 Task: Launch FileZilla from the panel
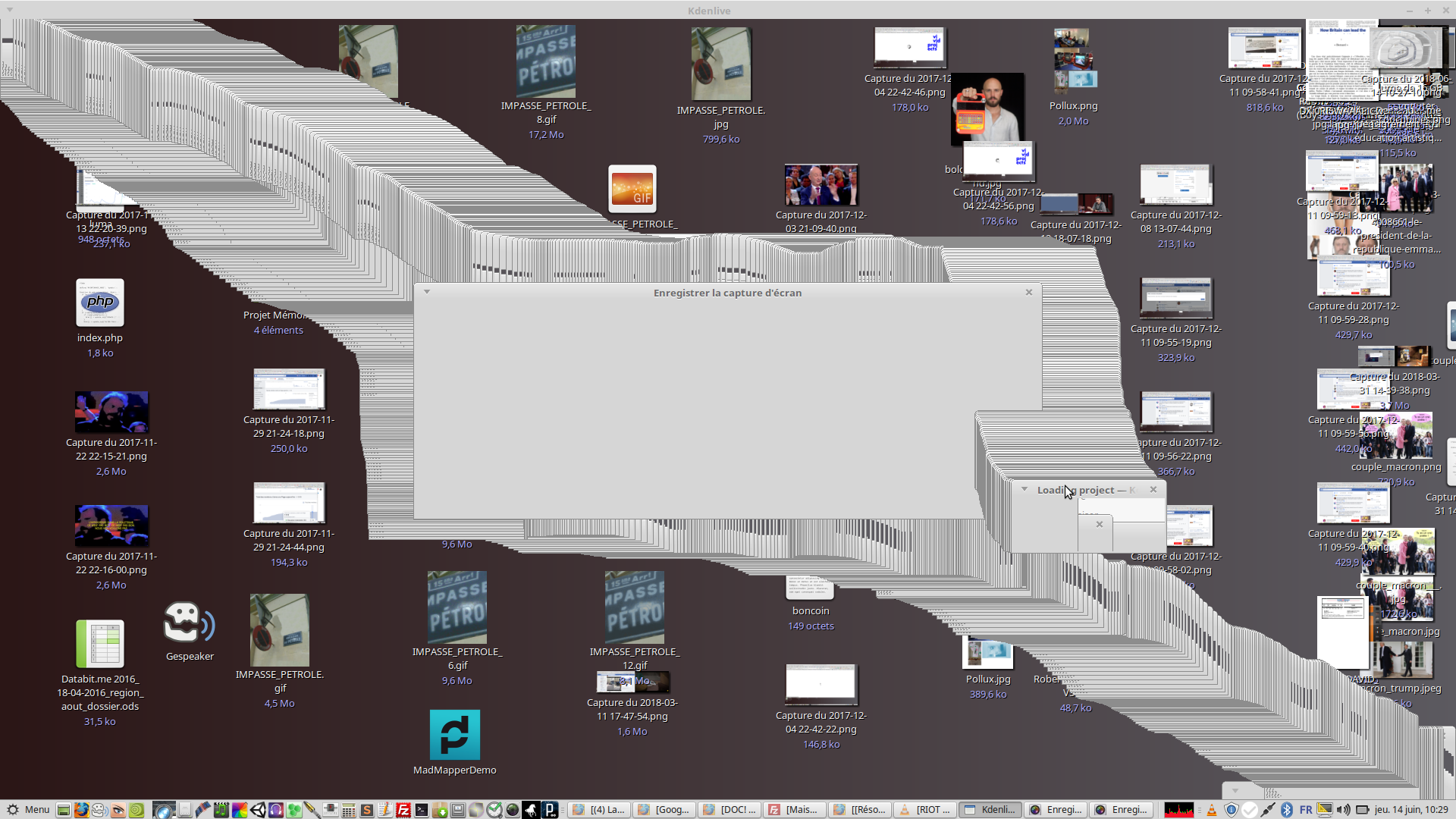pyautogui.click(x=403, y=810)
